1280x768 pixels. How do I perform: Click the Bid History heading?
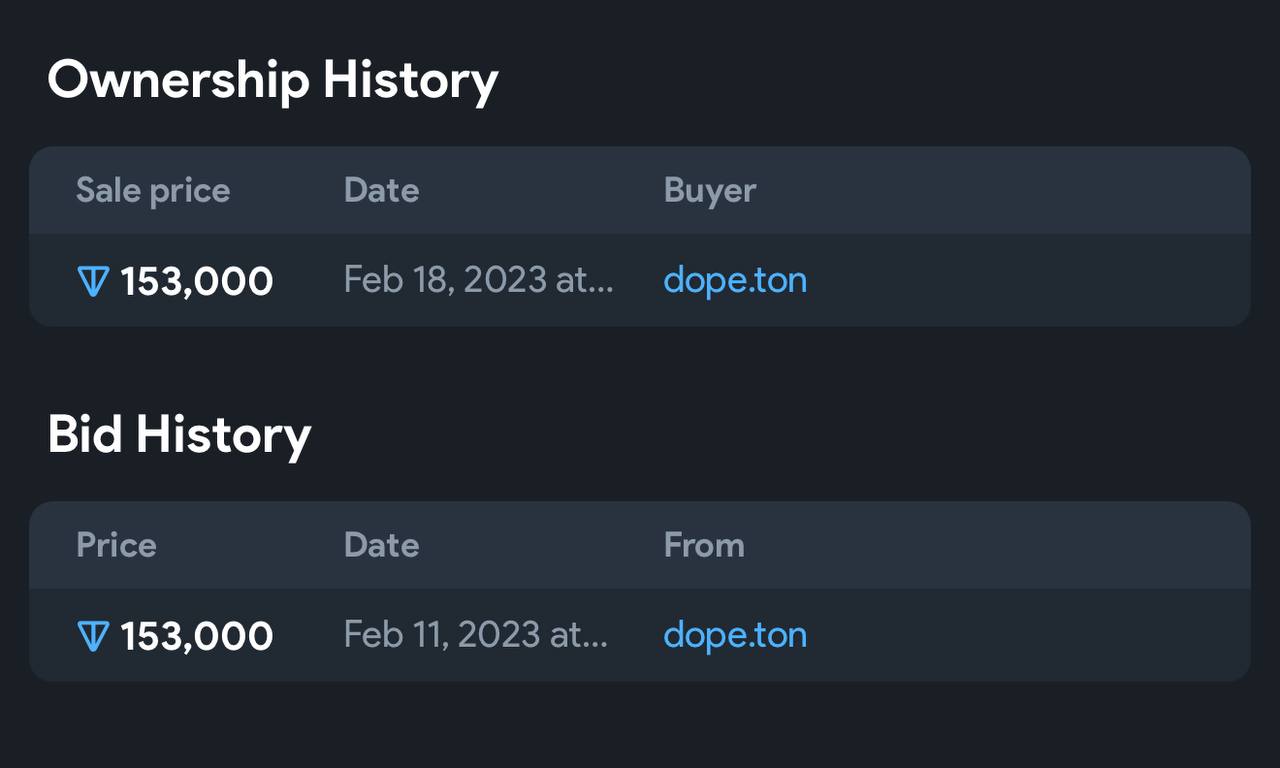[x=179, y=435]
